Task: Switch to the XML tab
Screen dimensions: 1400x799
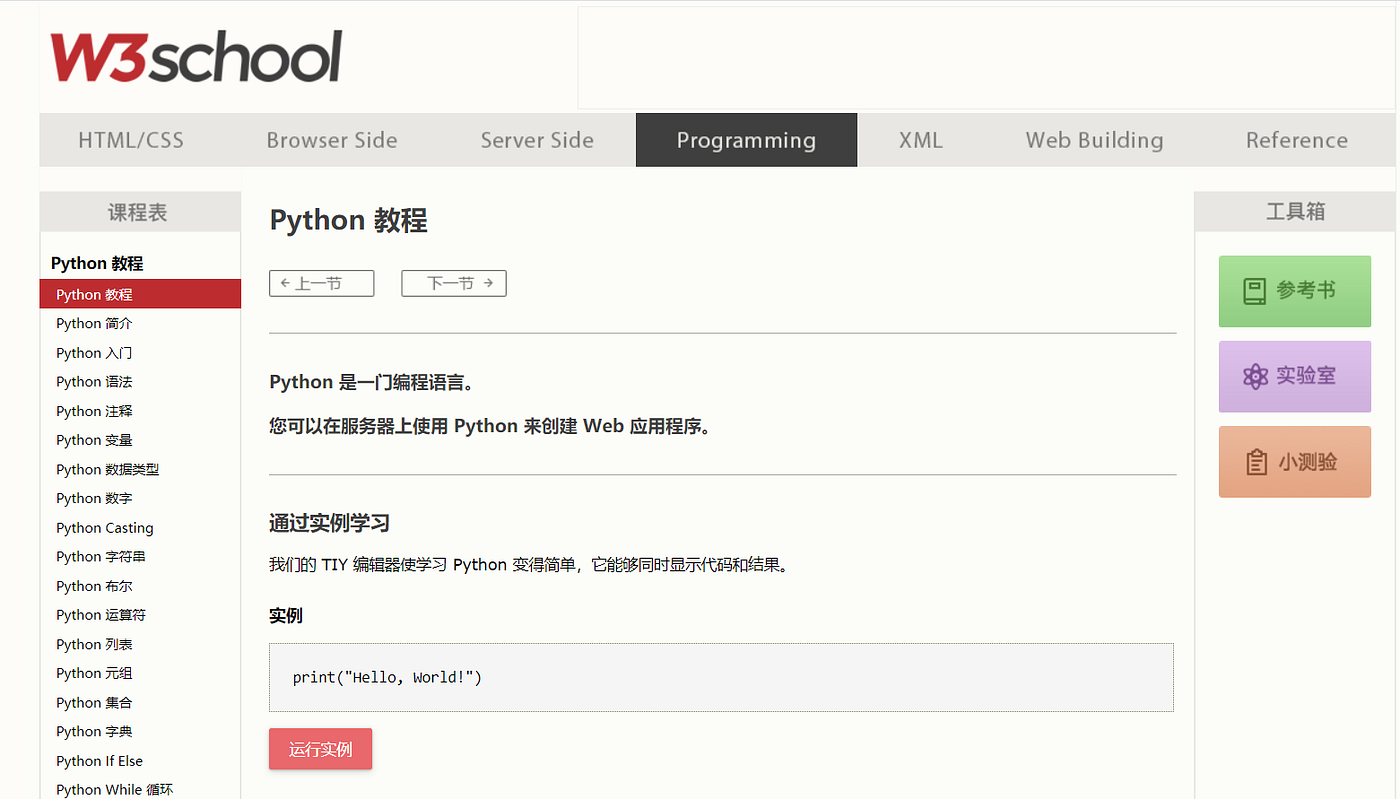Action: pyautogui.click(x=919, y=140)
